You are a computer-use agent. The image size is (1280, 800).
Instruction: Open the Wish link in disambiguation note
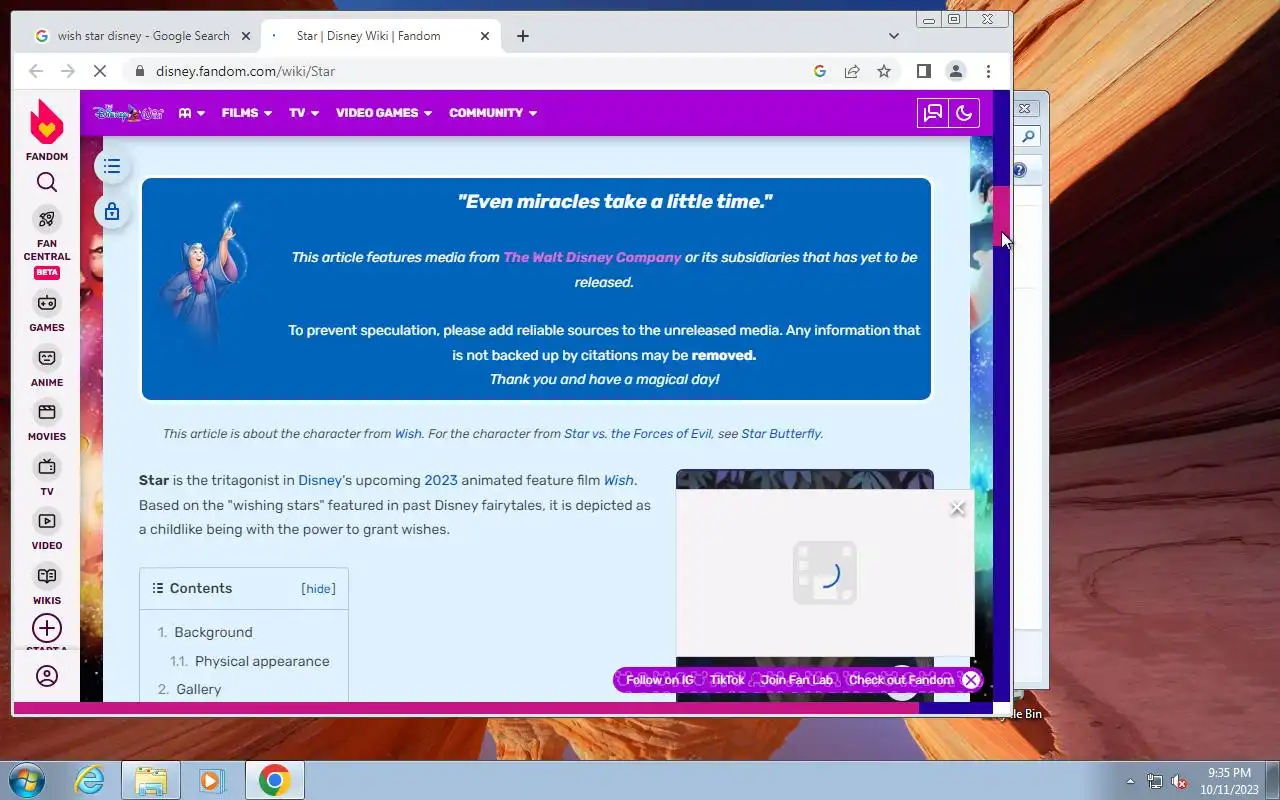point(408,434)
